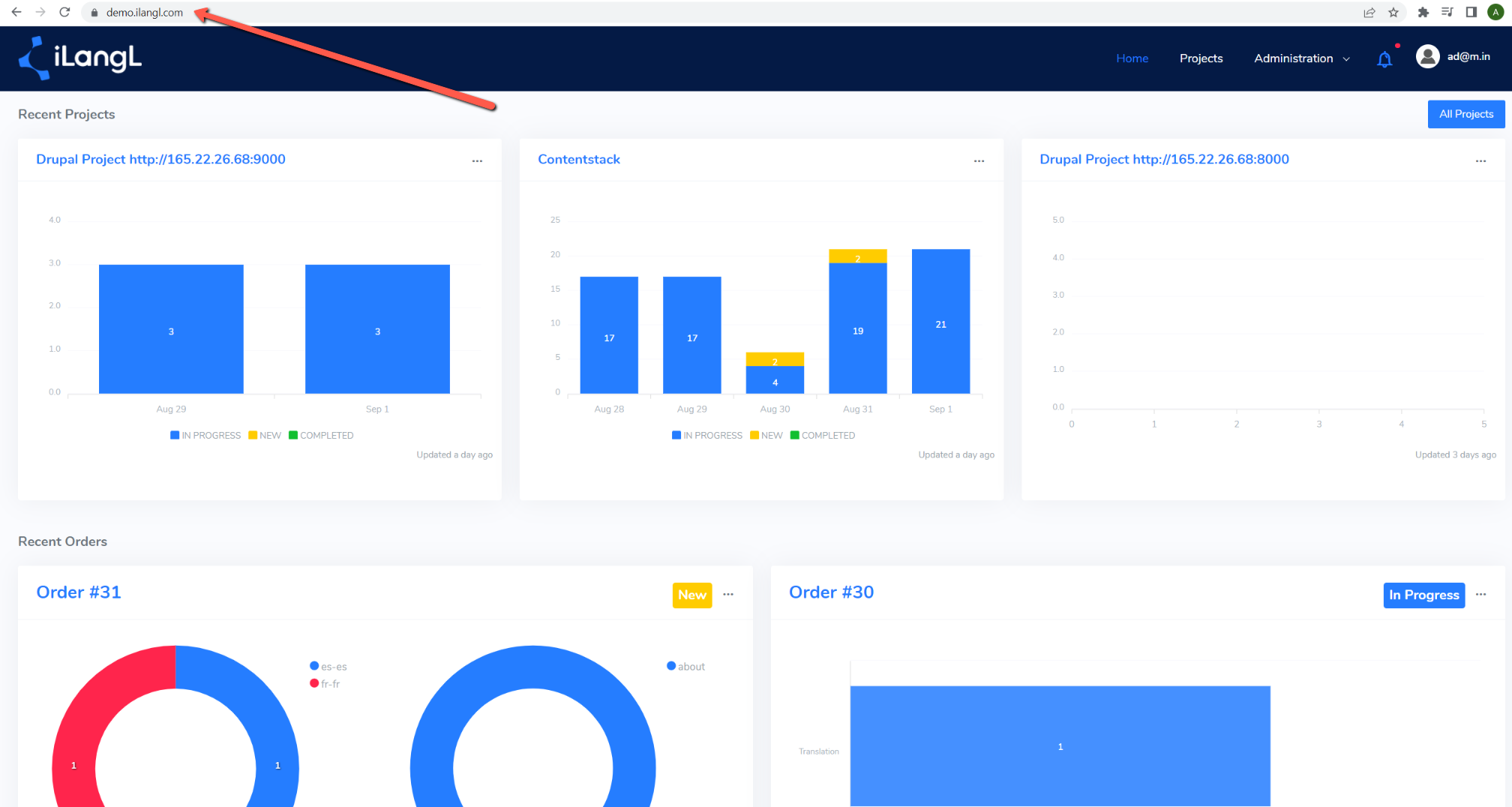Click the All Projects button
This screenshot has height=807, width=1512.
(1465, 114)
